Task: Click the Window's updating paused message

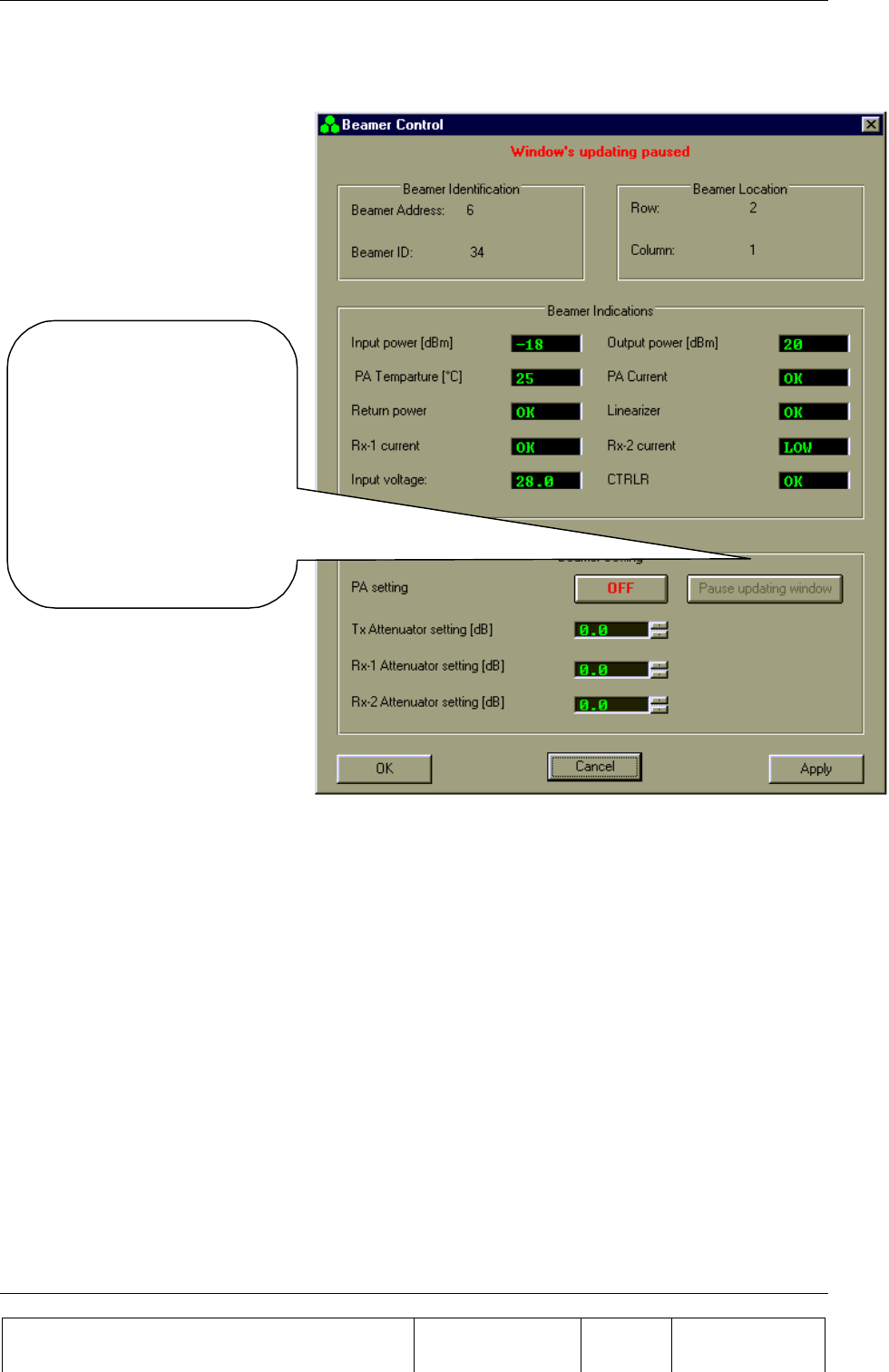Action: [x=600, y=152]
